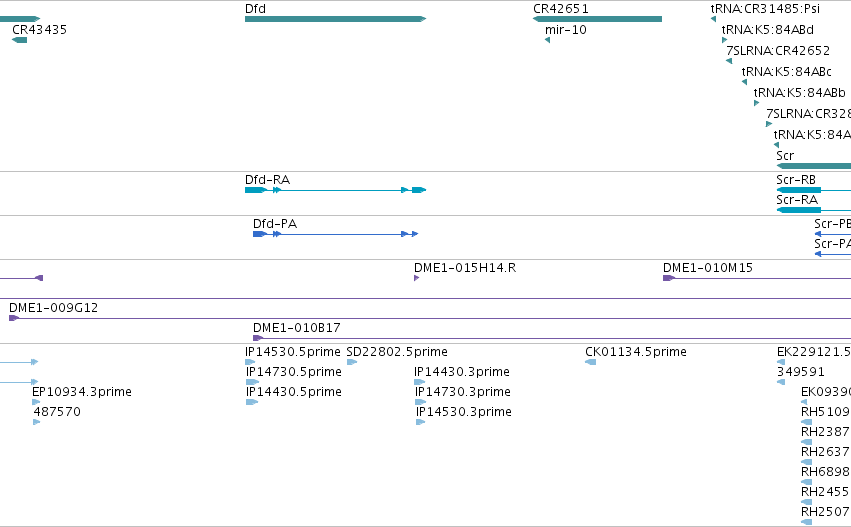Click the DME1-009G12 BAC clone label
This screenshot has height=527, width=851.
[54, 308]
